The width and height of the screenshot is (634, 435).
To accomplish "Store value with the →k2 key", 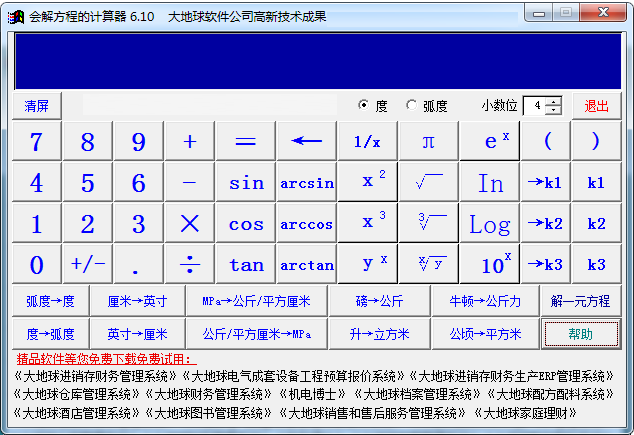I will click(546, 223).
